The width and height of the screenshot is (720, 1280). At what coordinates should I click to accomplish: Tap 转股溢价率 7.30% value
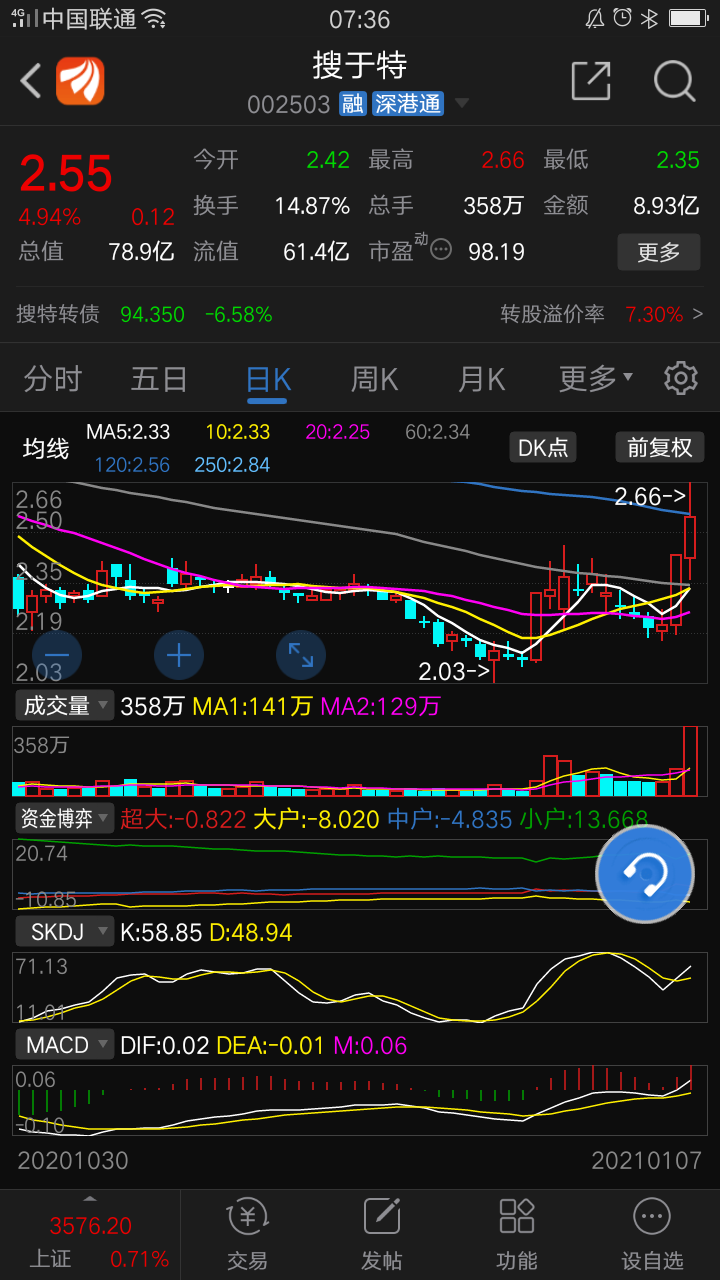(654, 314)
